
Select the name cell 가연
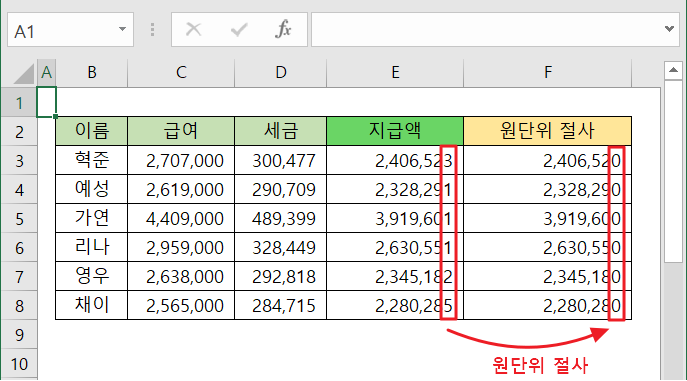click(92, 218)
